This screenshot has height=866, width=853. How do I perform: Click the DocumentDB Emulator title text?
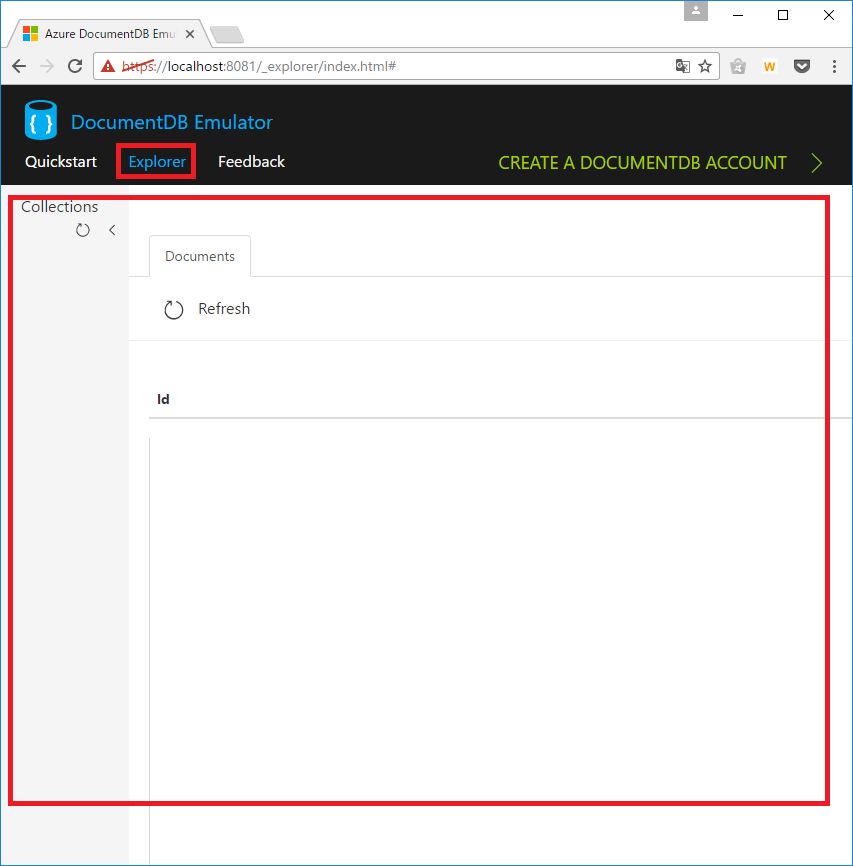(172, 122)
